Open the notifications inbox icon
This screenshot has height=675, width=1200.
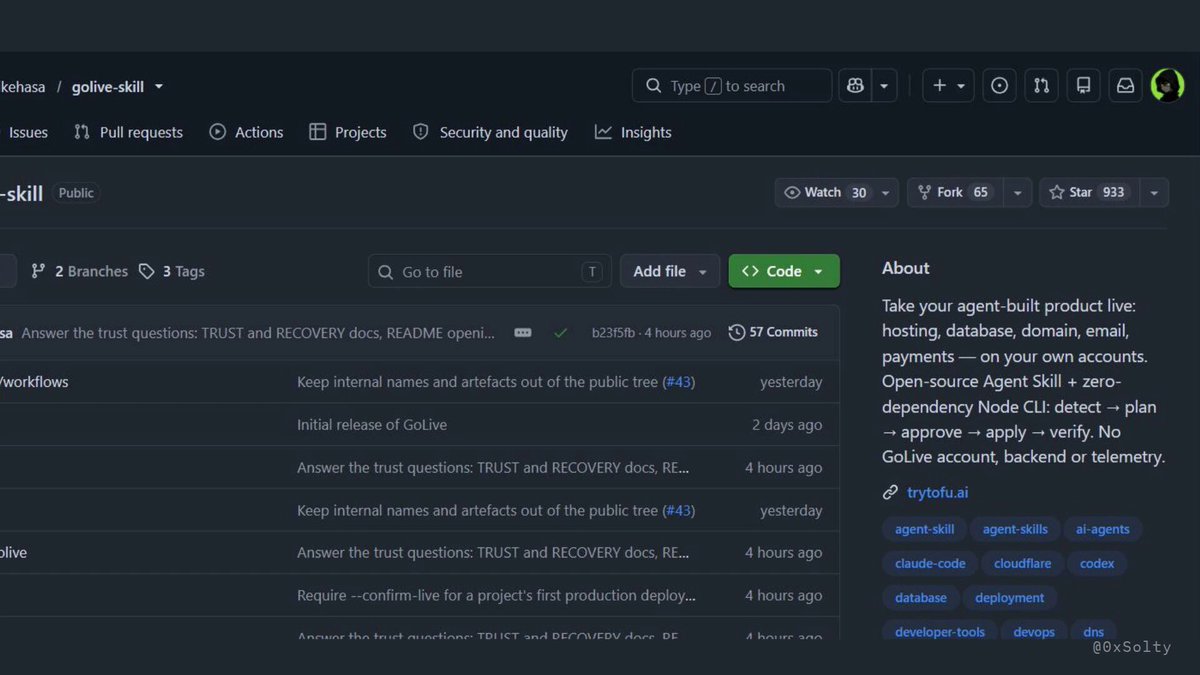pyautogui.click(x=1125, y=86)
